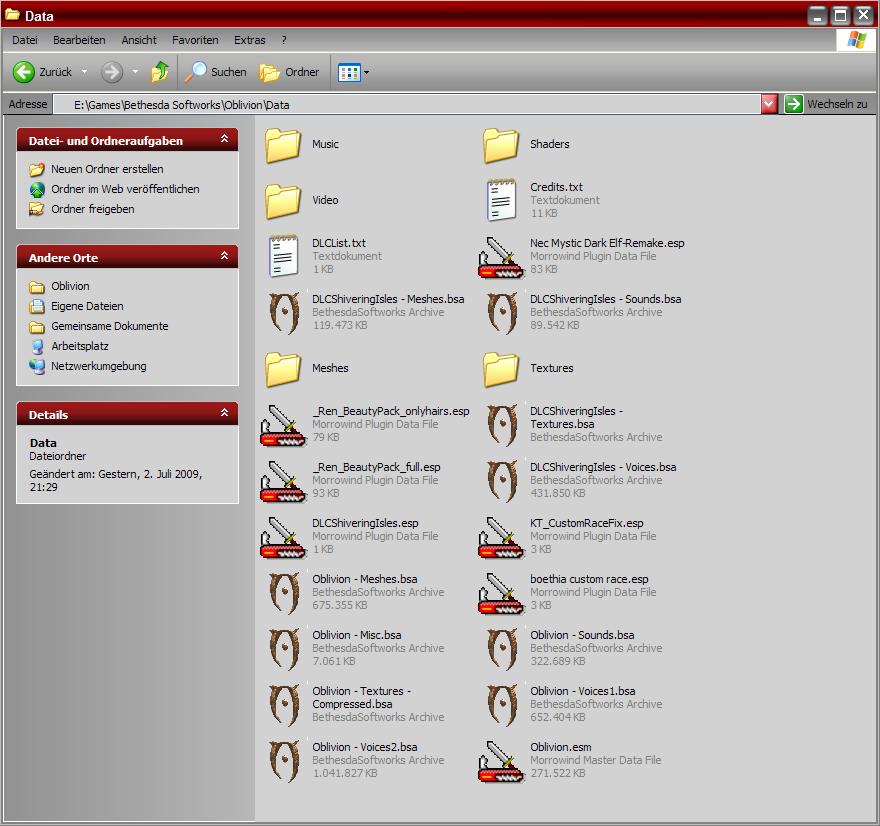Click the KT_CustomRaceFix.esp plugin icon
Screen dimensions: 880x826
point(502,537)
